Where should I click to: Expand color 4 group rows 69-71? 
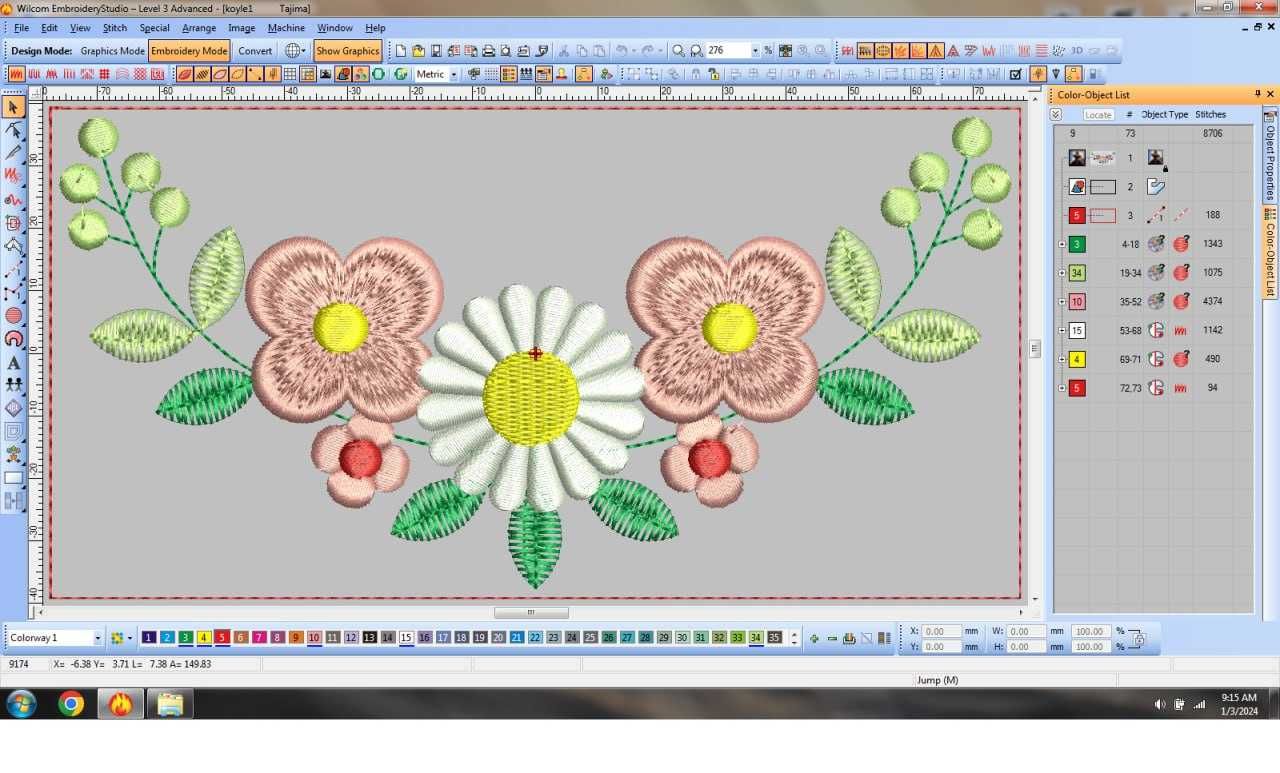[1062, 359]
